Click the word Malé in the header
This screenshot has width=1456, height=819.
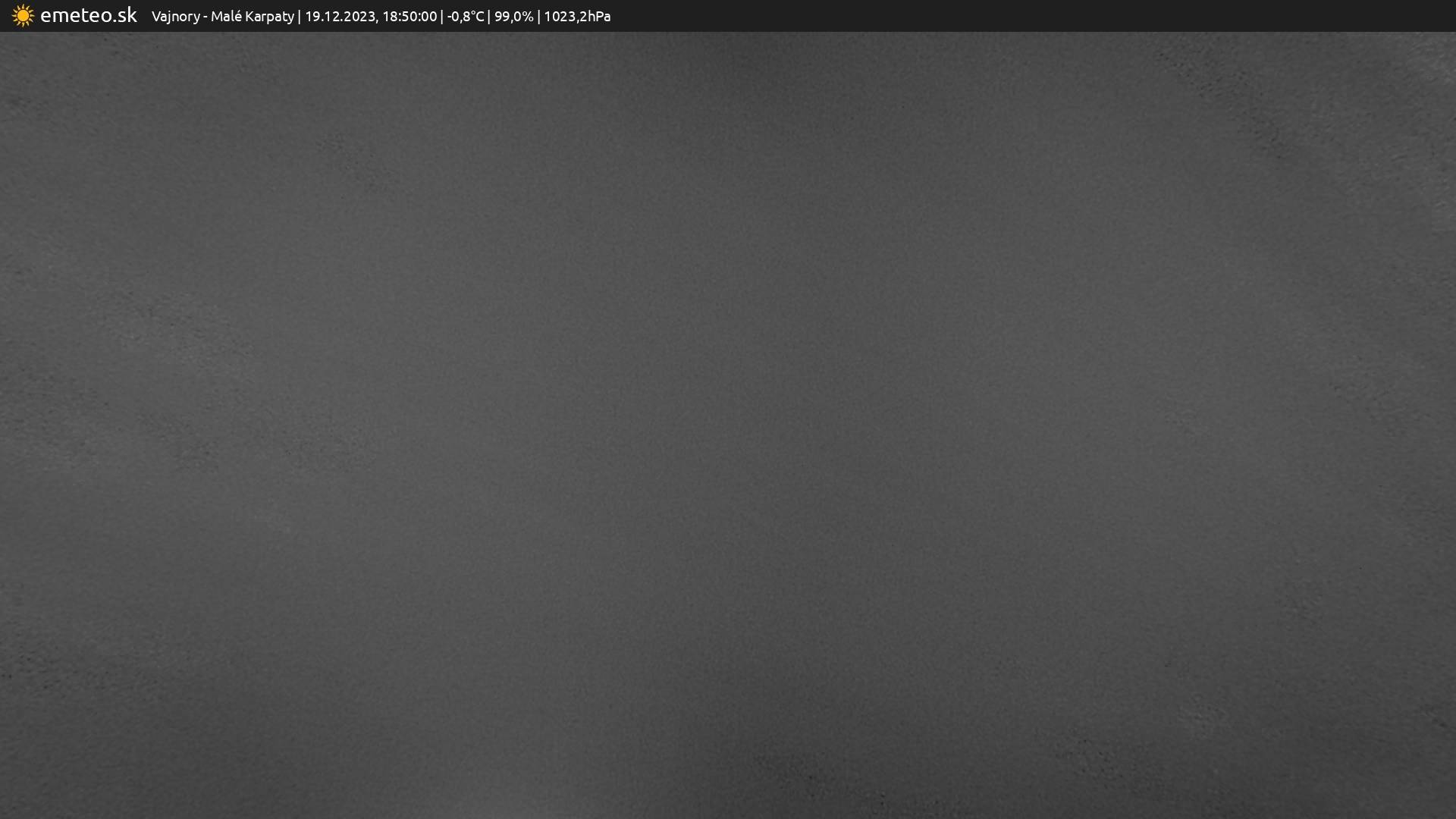(226, 16)
